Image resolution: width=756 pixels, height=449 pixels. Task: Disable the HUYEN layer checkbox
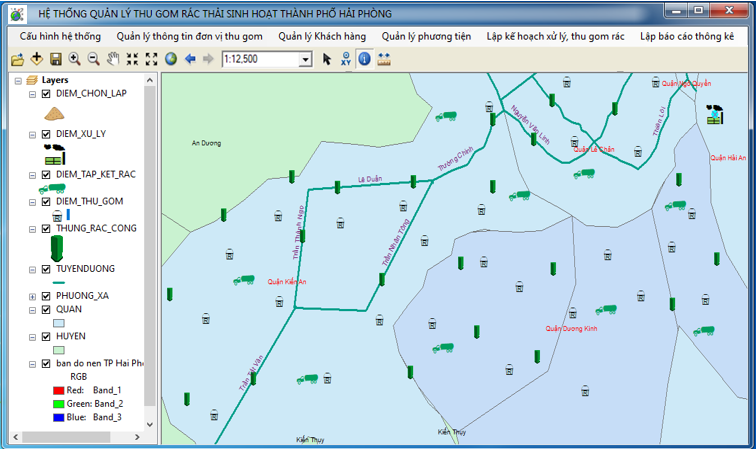tap(46, 337)
